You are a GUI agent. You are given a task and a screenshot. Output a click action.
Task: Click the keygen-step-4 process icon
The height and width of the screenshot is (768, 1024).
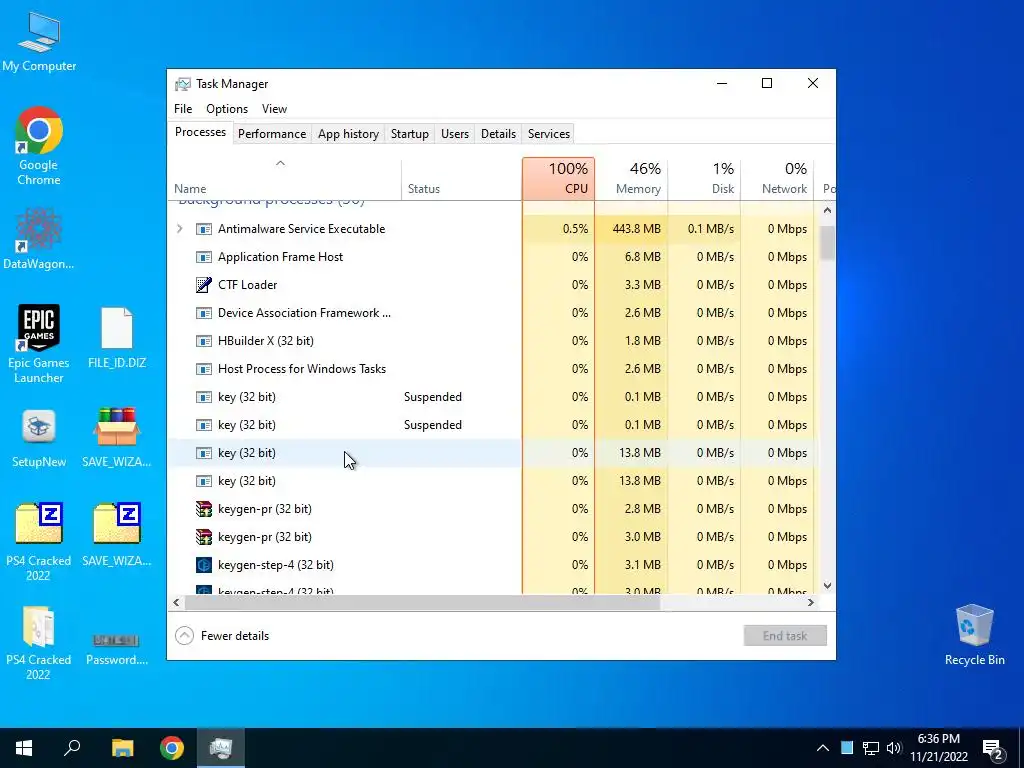pos(204,565)
